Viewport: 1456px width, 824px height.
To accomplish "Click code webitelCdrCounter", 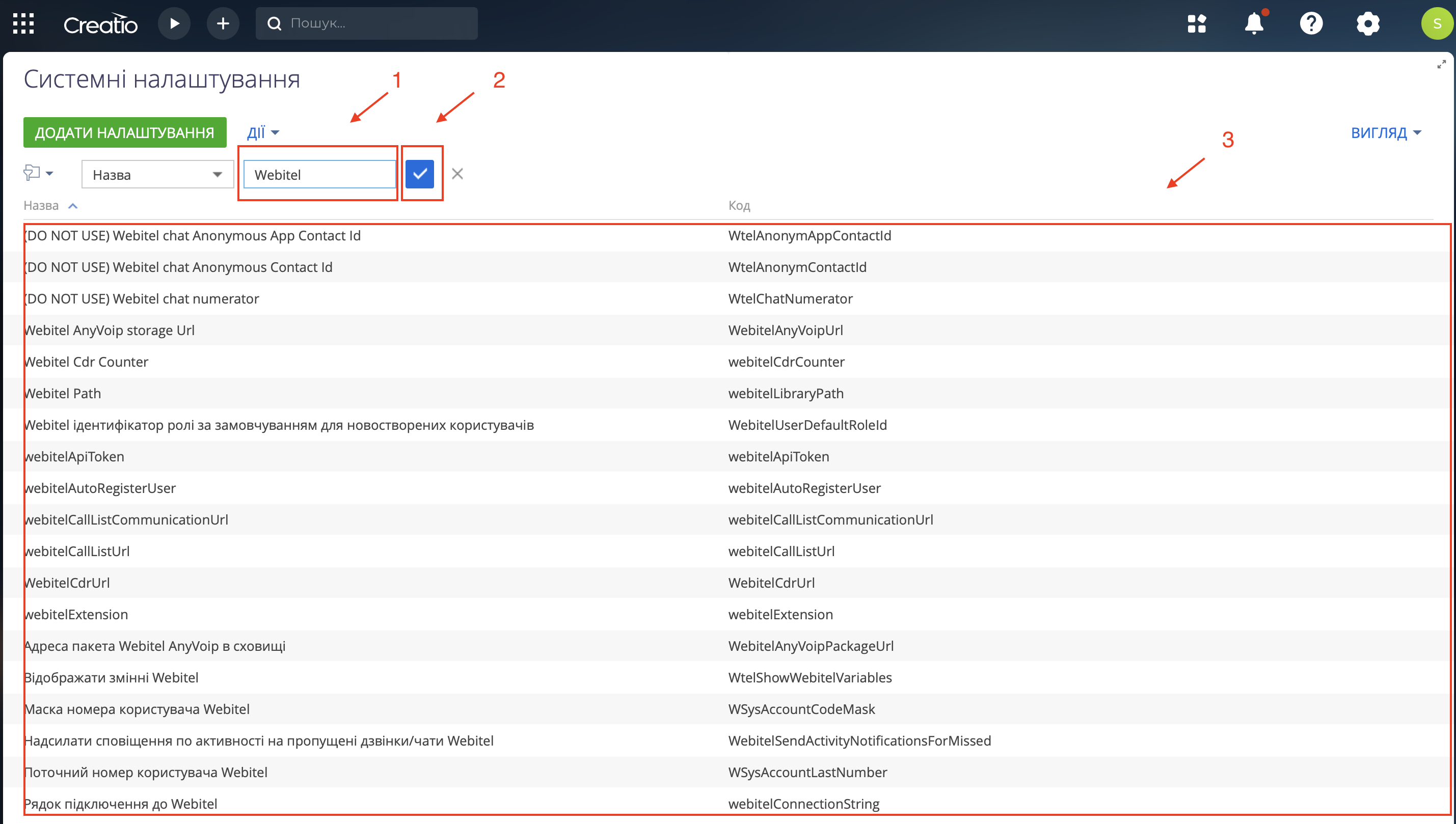I will pos(786,362).
